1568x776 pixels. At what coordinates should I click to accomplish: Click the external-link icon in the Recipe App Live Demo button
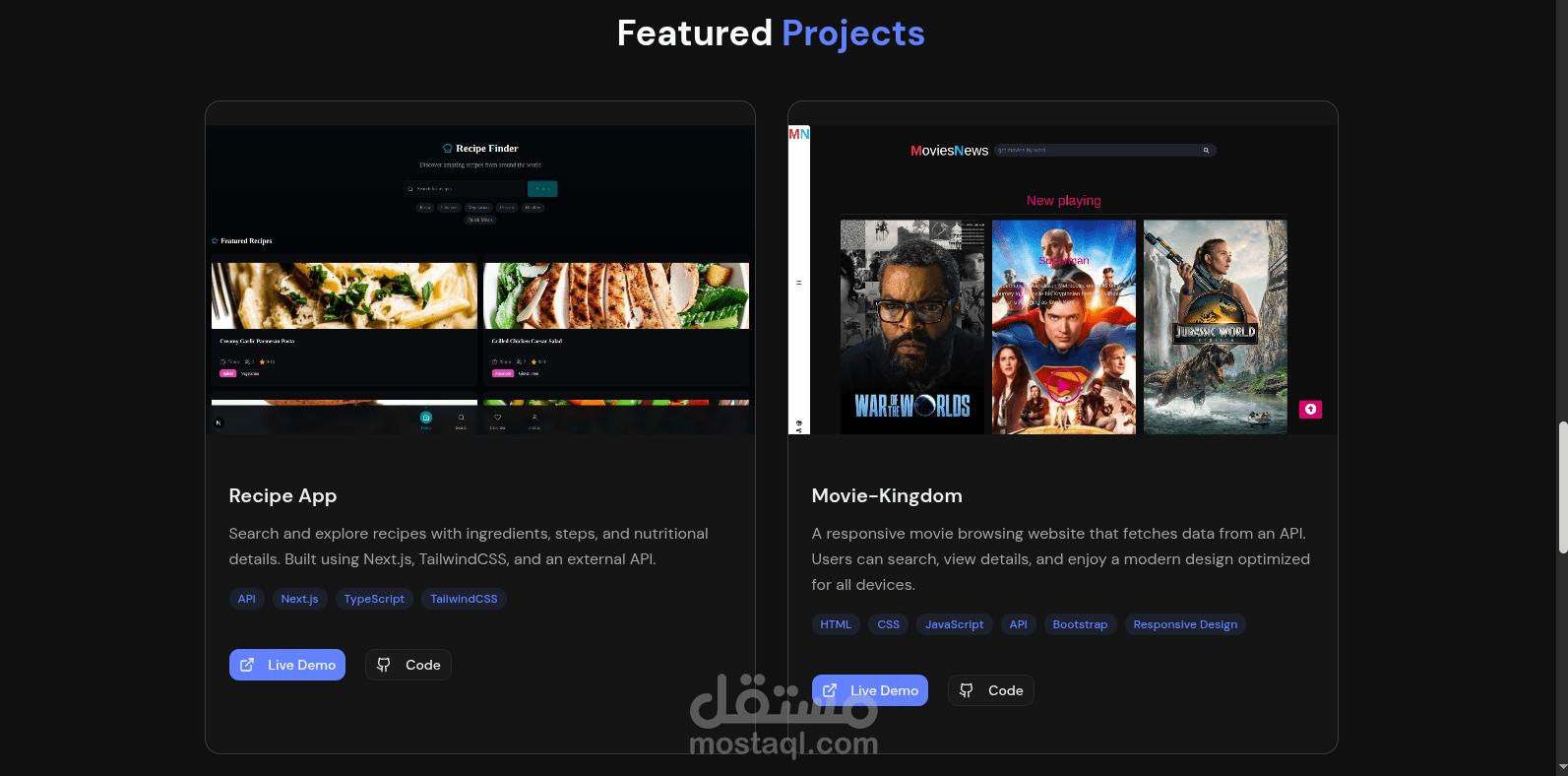pos(247,665)
